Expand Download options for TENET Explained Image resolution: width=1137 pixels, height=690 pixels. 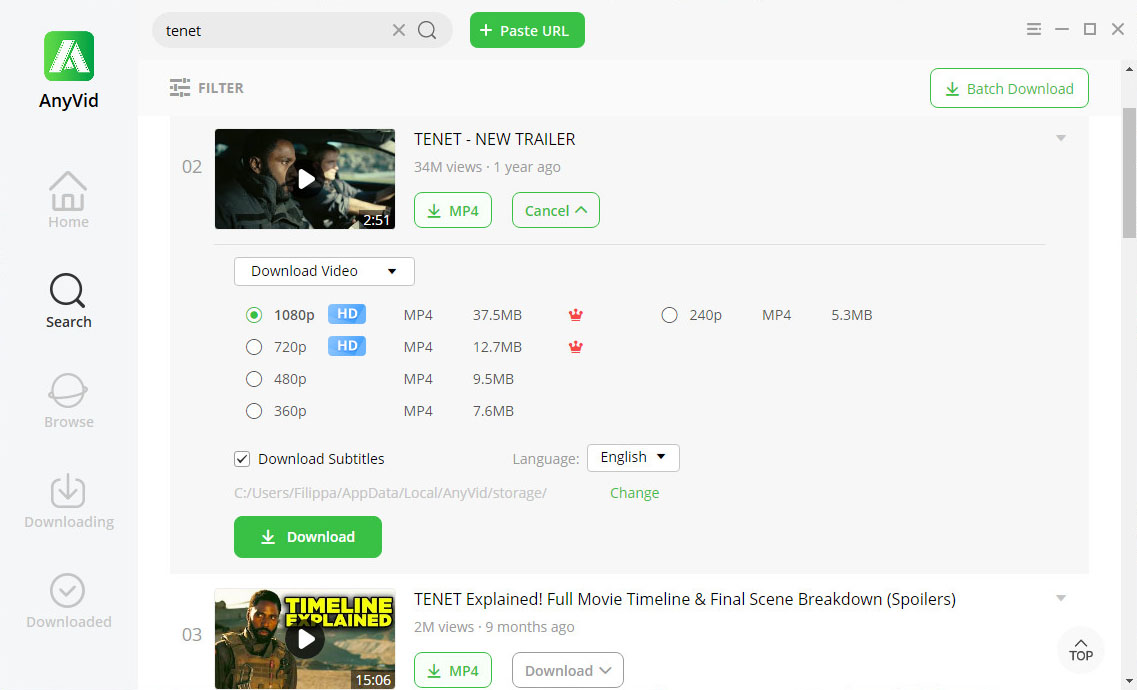pyautogui.click(x=568, y=670)
